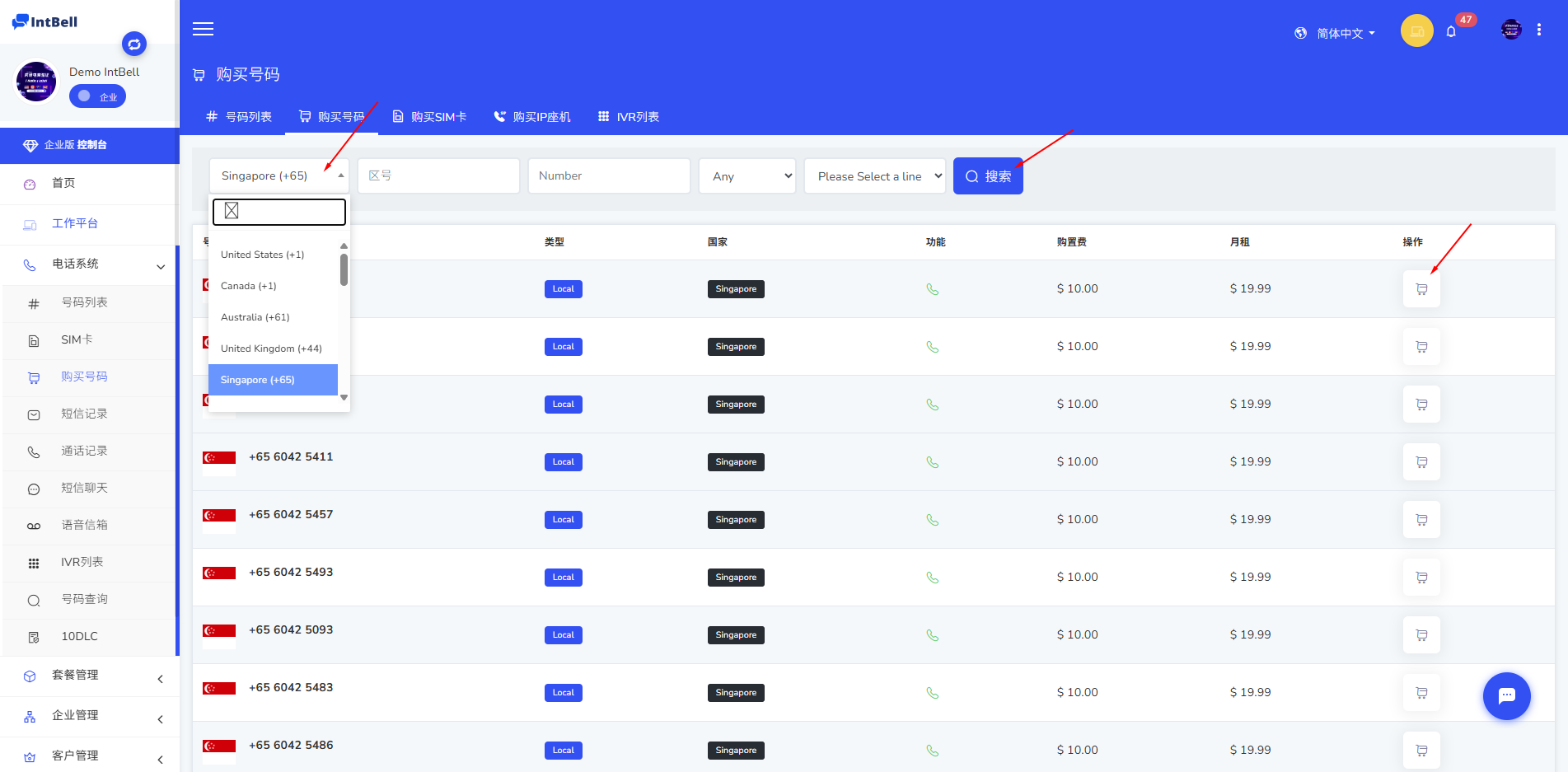Open the three-dot more options menu
Image resolution: width=1568 pixels, height=772 pixels.
[x=1539, y=30]
